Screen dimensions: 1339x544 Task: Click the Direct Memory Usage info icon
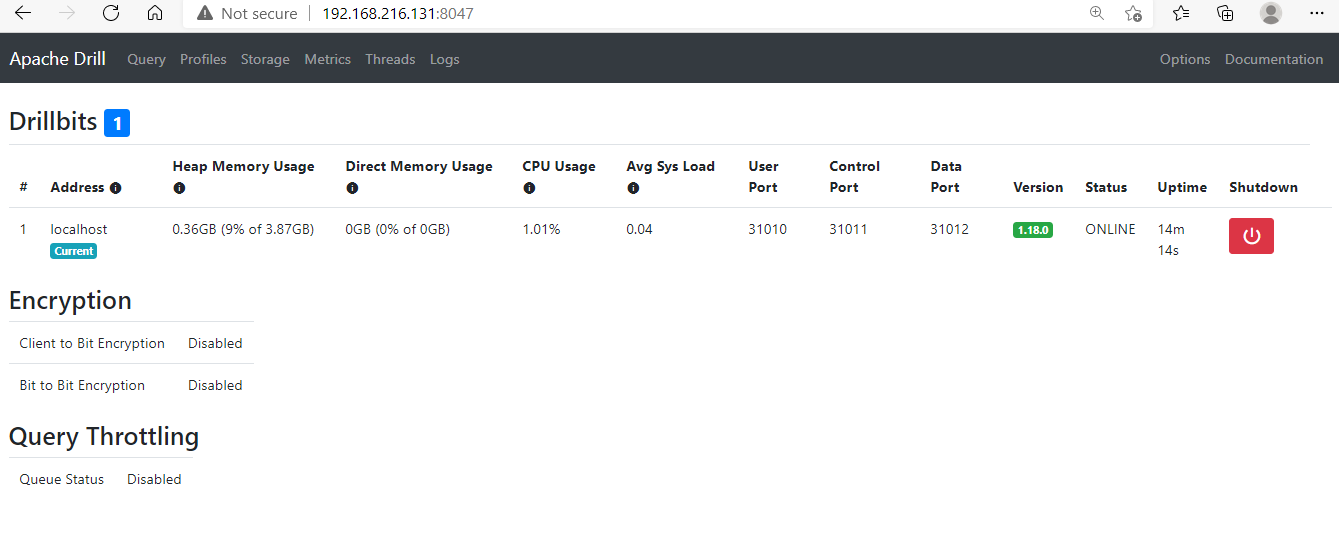(352, 188)
